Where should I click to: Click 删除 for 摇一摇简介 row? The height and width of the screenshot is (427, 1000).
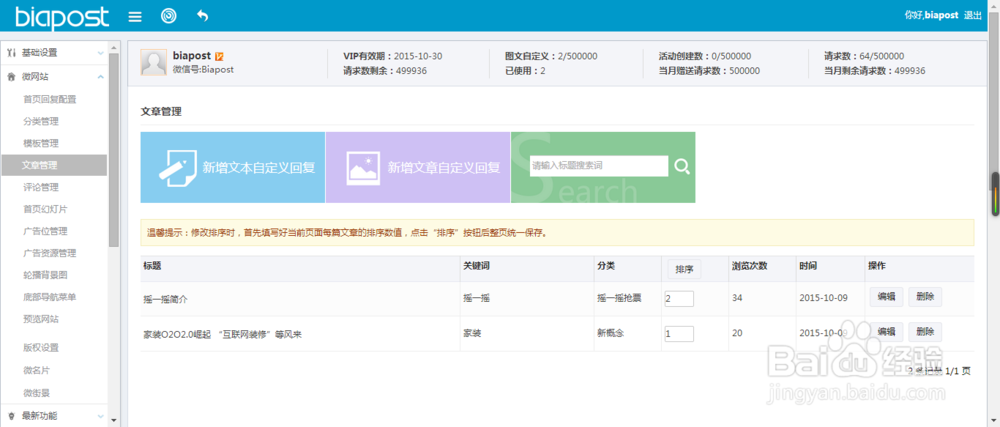click(925, 296)
